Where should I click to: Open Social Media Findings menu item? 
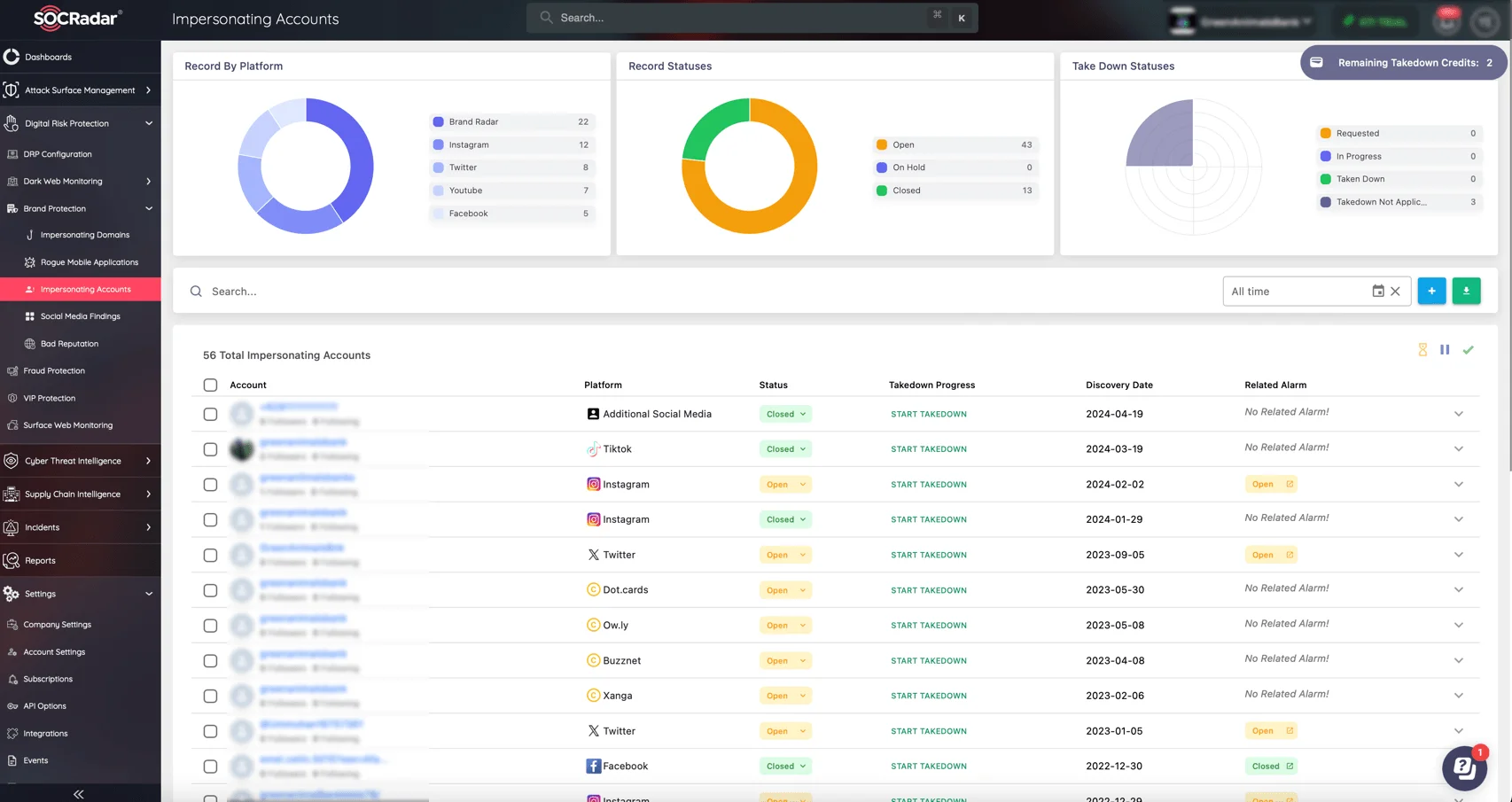pos(81,316)
